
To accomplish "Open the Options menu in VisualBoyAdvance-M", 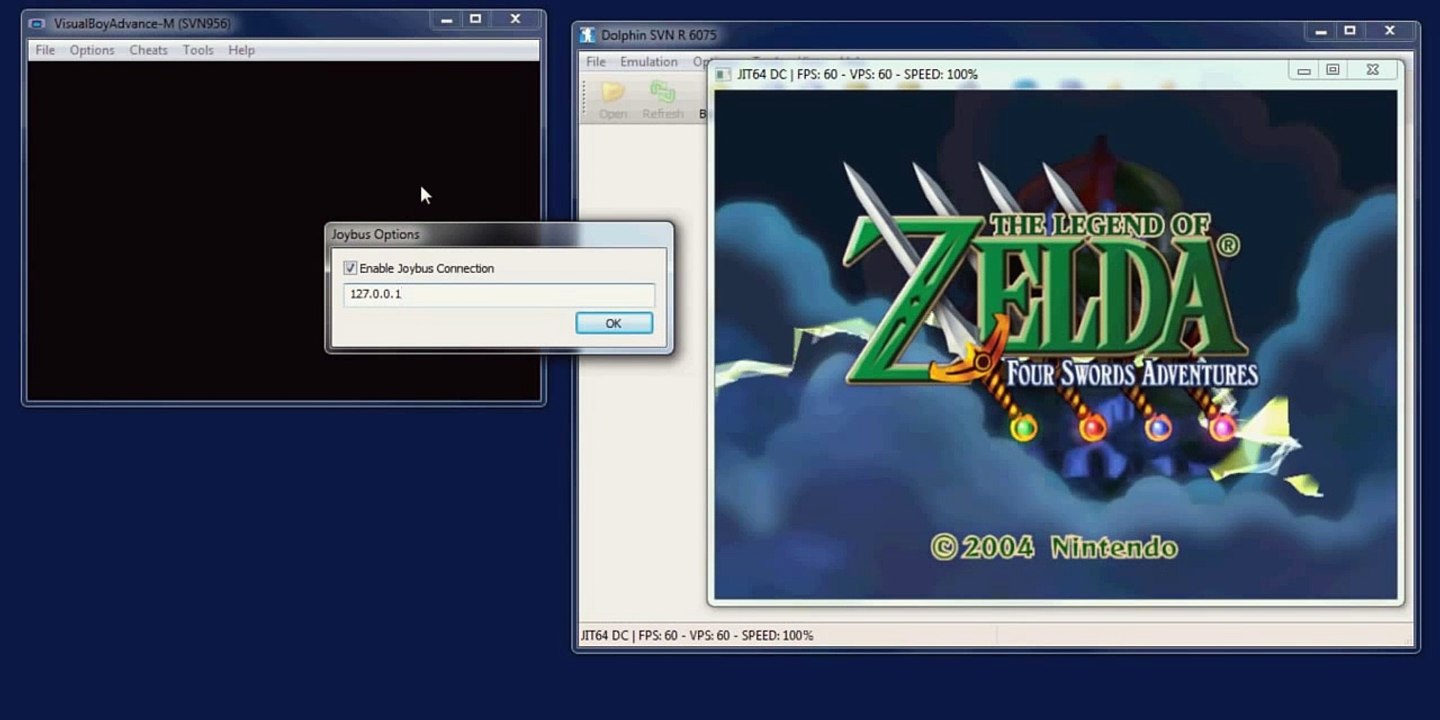I will point(92,50).
